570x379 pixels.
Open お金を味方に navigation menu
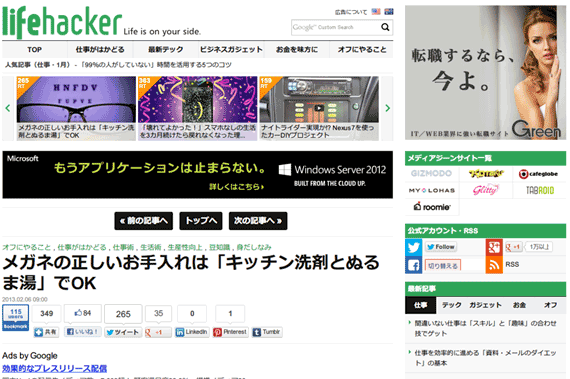297,49
